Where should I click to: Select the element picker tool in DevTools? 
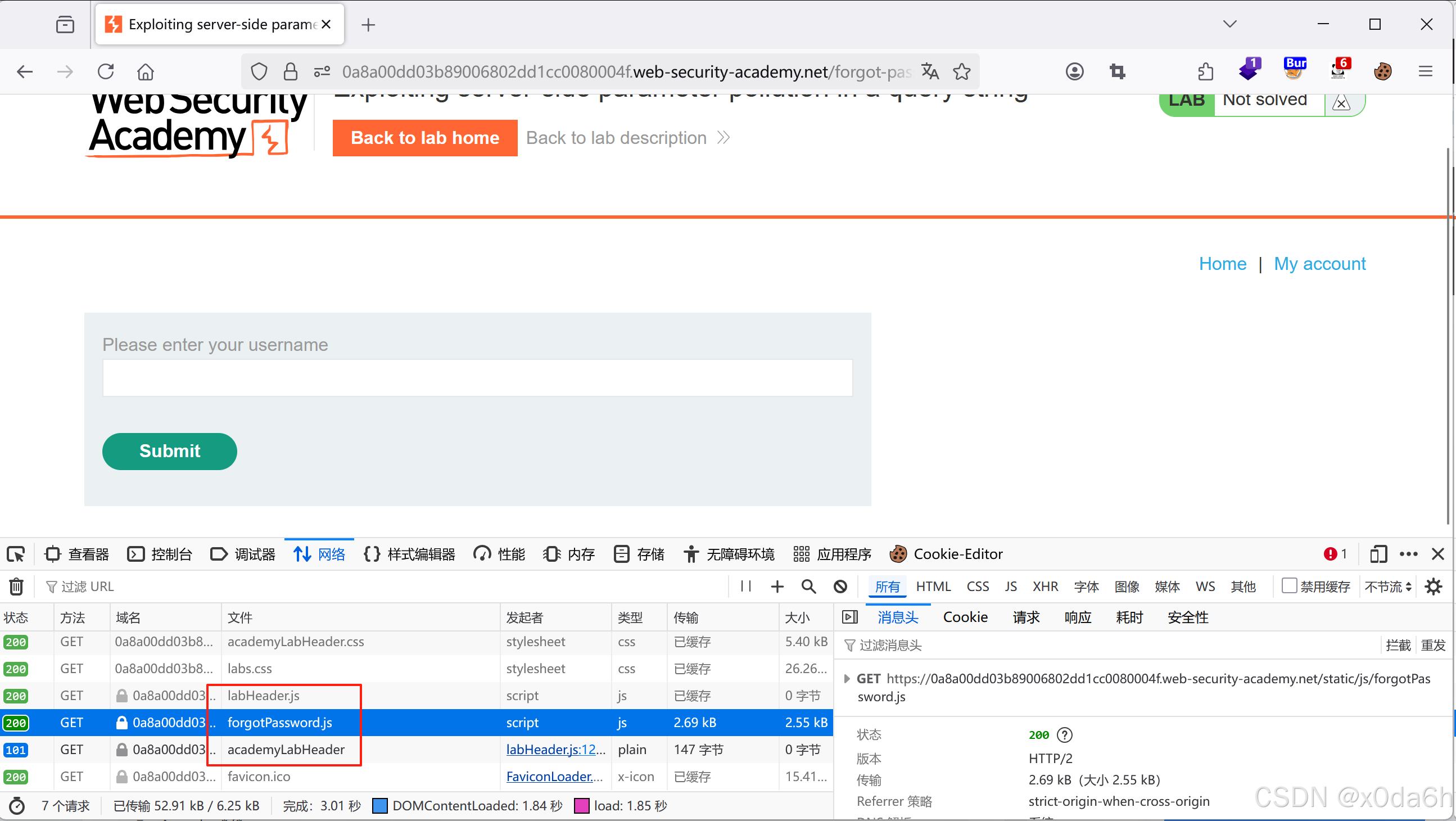pyautogui.click(x=15, y=554)
